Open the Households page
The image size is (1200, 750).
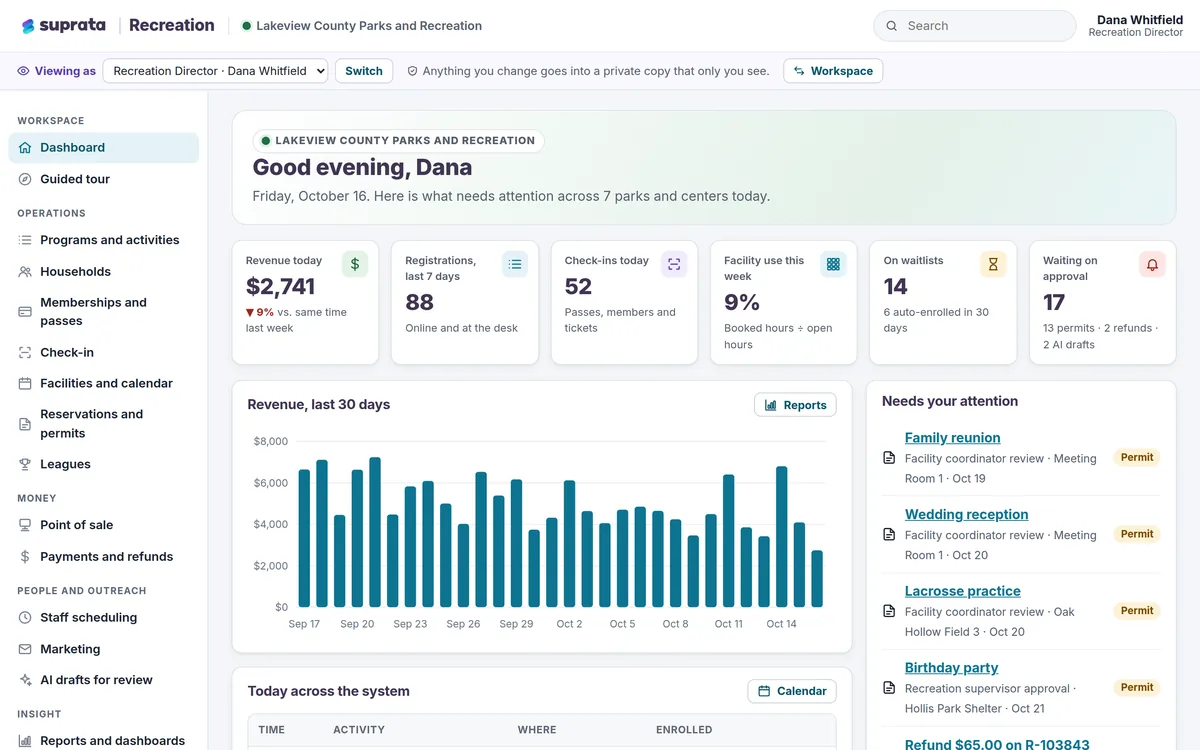[x=104, y=272]
